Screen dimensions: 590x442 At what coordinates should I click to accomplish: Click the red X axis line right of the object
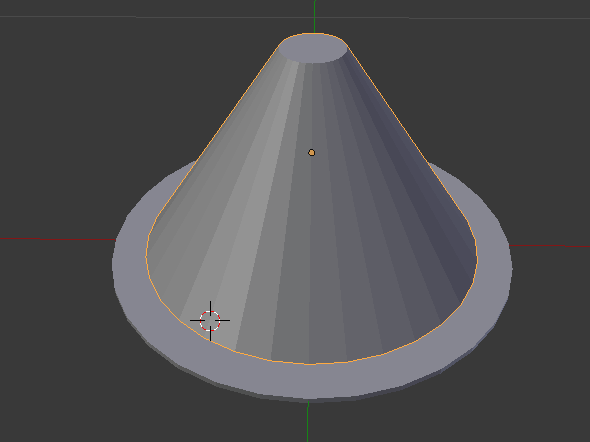click(x=549, y=246)
